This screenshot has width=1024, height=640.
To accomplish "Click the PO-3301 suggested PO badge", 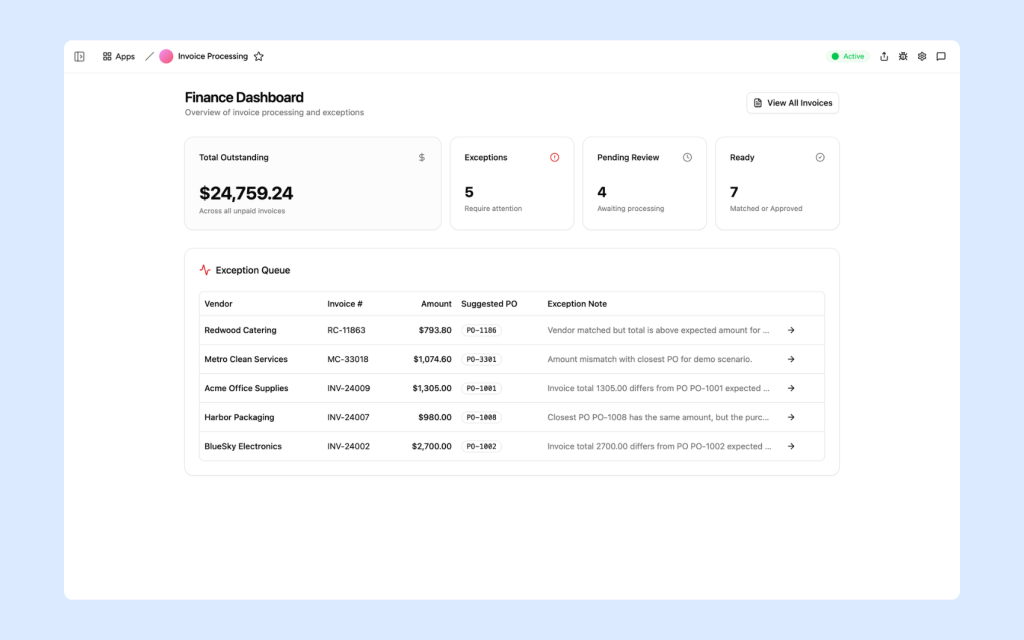I will click(x=481, y=359).
